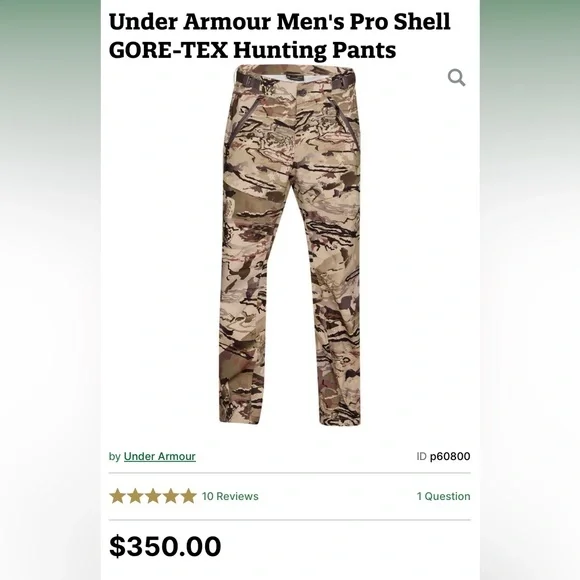580x580 pixels.
Task: Click the right belt strap on waistband
Action: pos(342,78)
